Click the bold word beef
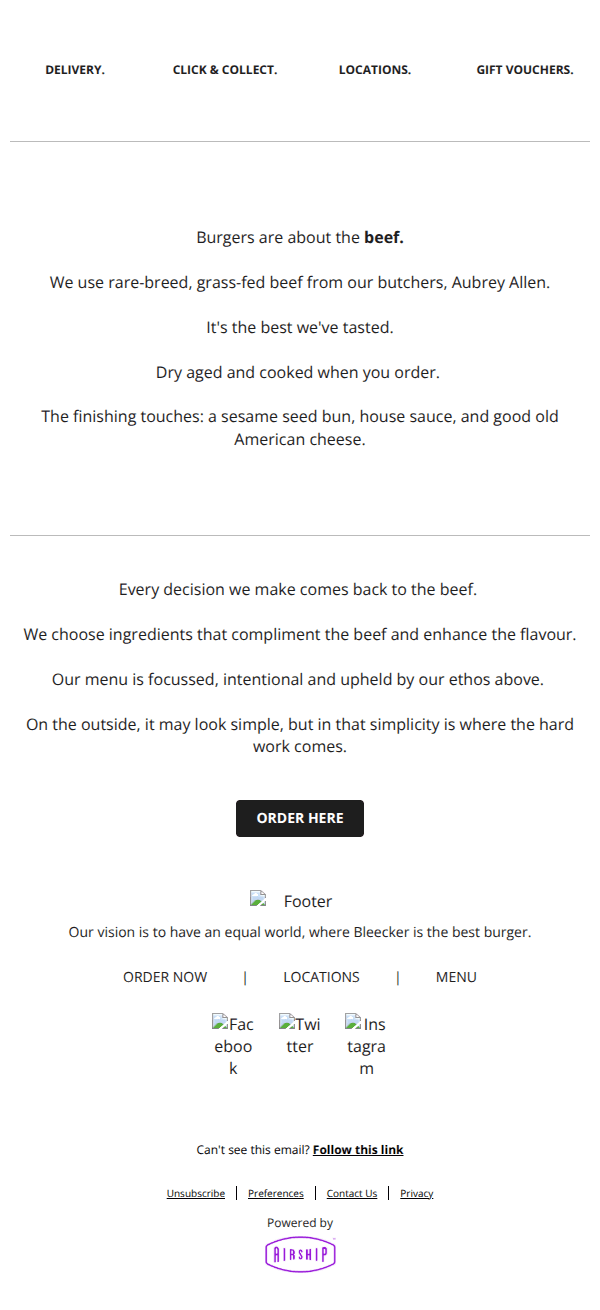This screenshot has height=1310, width=600. (x=384, y=238)
